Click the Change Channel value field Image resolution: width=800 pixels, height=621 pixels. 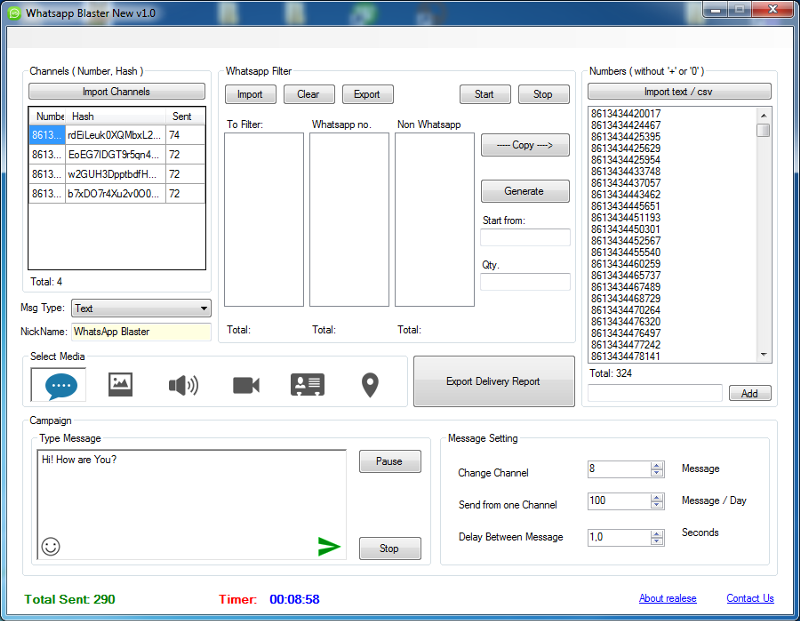click(619, 469)
